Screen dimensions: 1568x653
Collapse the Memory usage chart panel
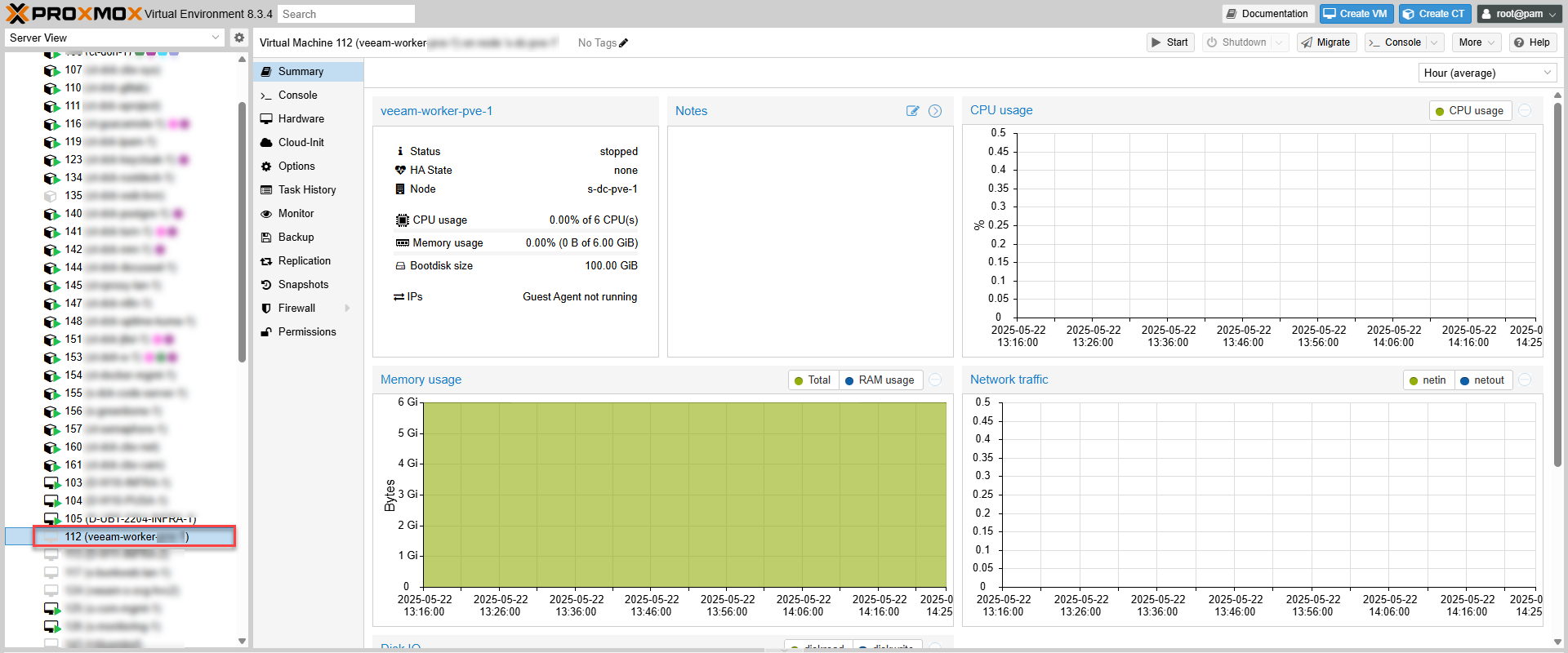935,380
